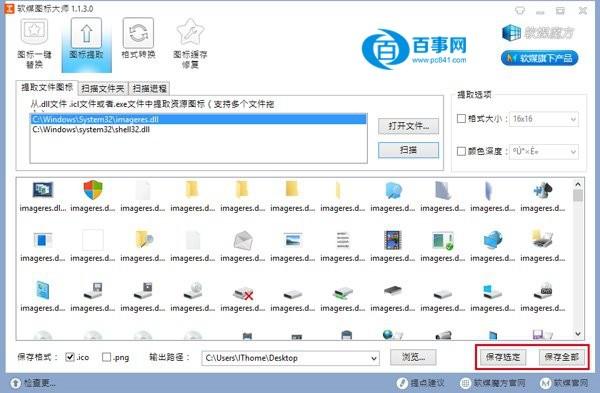Expand the 输出路径 dropdown arrow
Image resolution: width=600 pixels, height=393 pixels.
coord(374,359)
